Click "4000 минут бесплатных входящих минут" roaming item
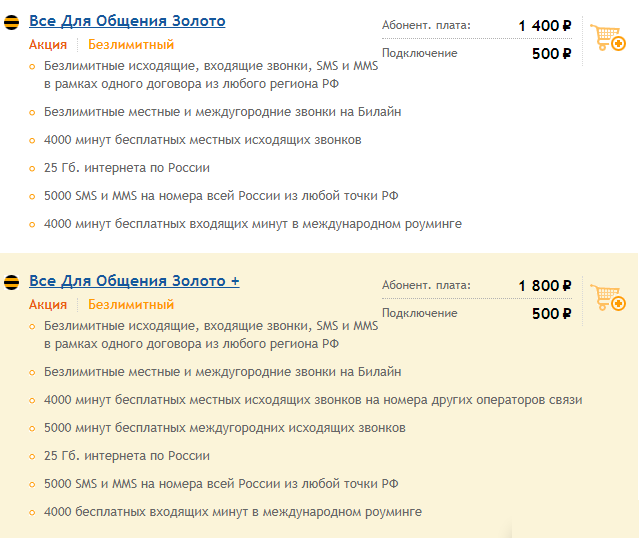Screen dimensions: 640x538 click(x=252, y=224)
